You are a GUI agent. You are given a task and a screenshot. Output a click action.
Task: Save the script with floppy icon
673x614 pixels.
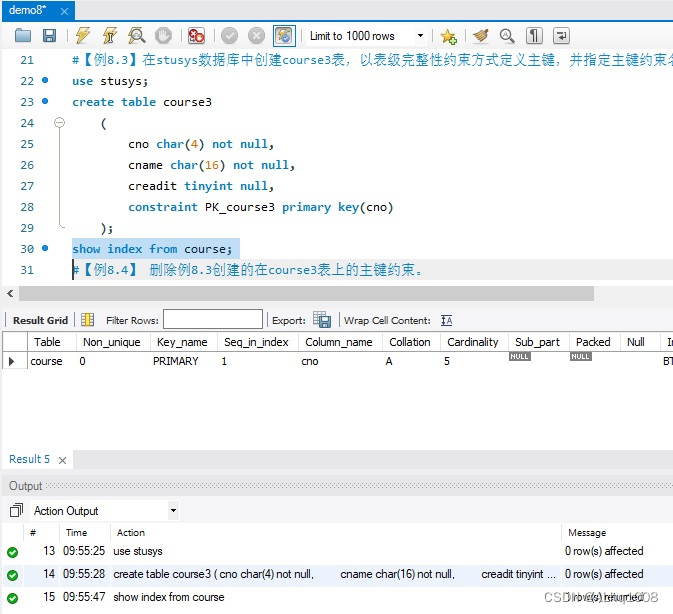tap(49, 36)
